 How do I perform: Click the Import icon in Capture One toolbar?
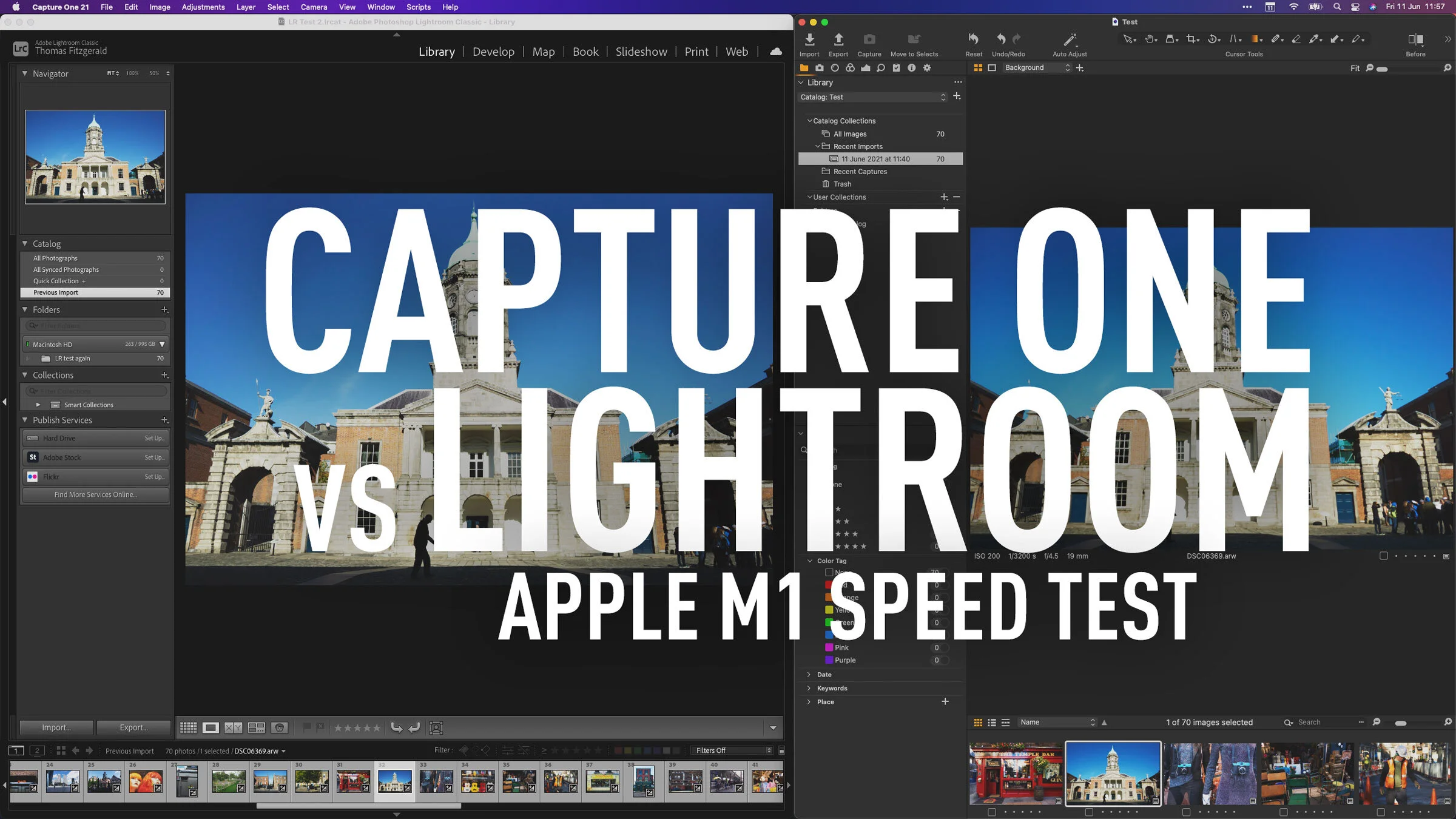point(809,39)
